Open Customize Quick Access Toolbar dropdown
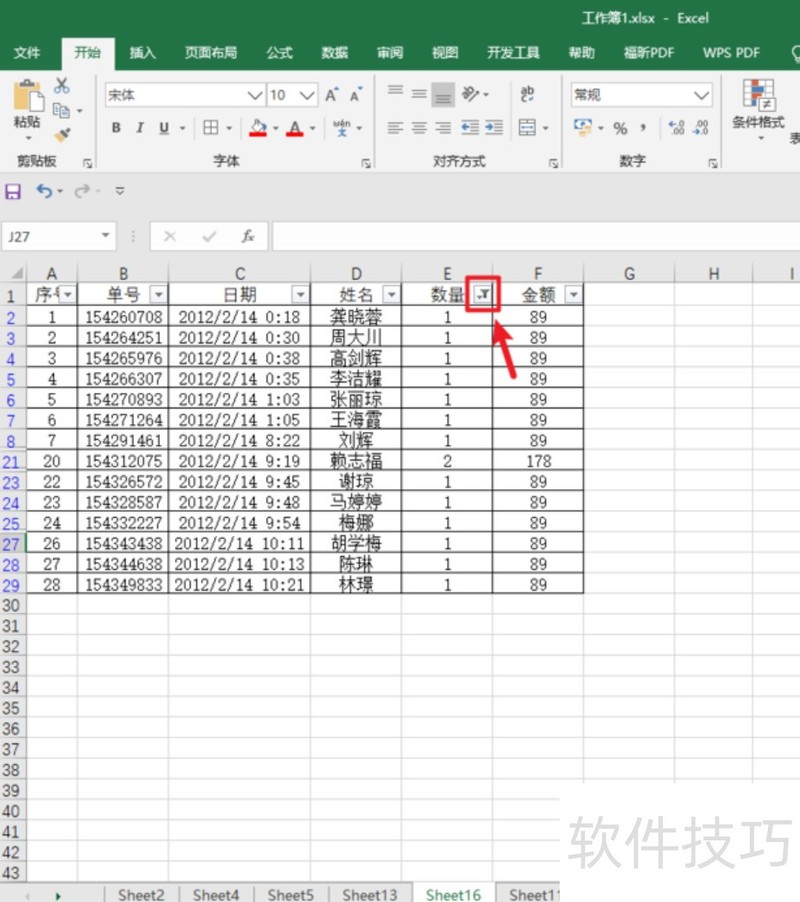 (120, 191)
